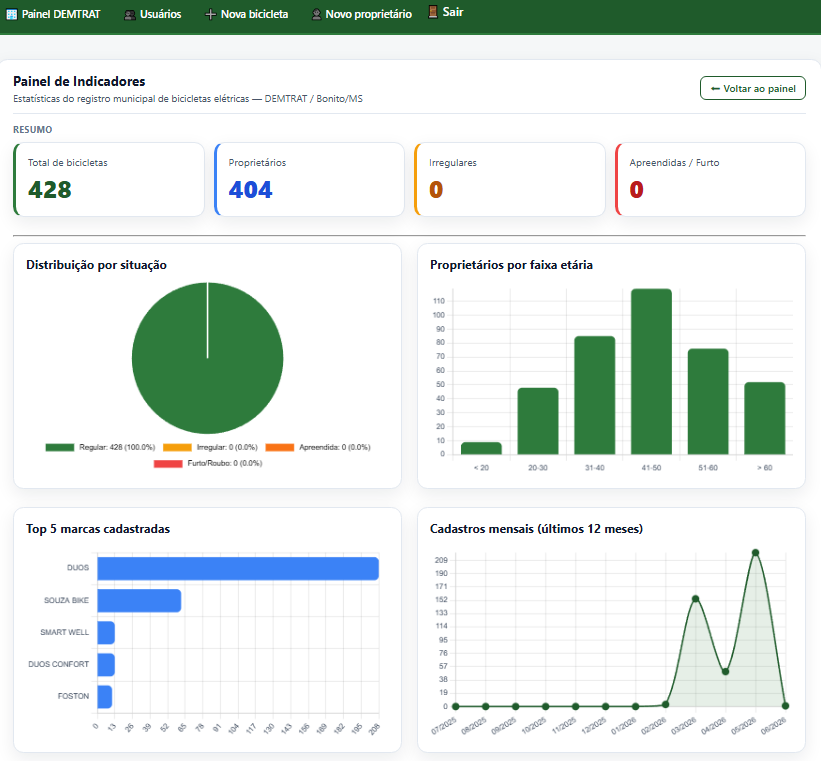Click the Painel de Indicadores heading

(79, 81)
